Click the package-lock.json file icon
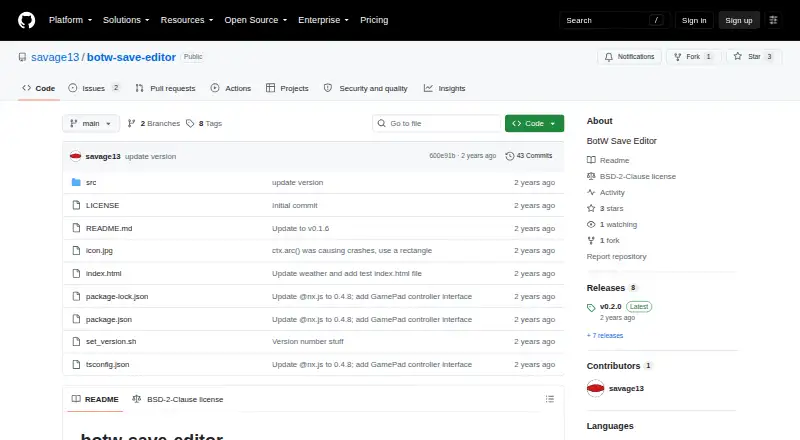The image size is (800, 440). point(76,297)
